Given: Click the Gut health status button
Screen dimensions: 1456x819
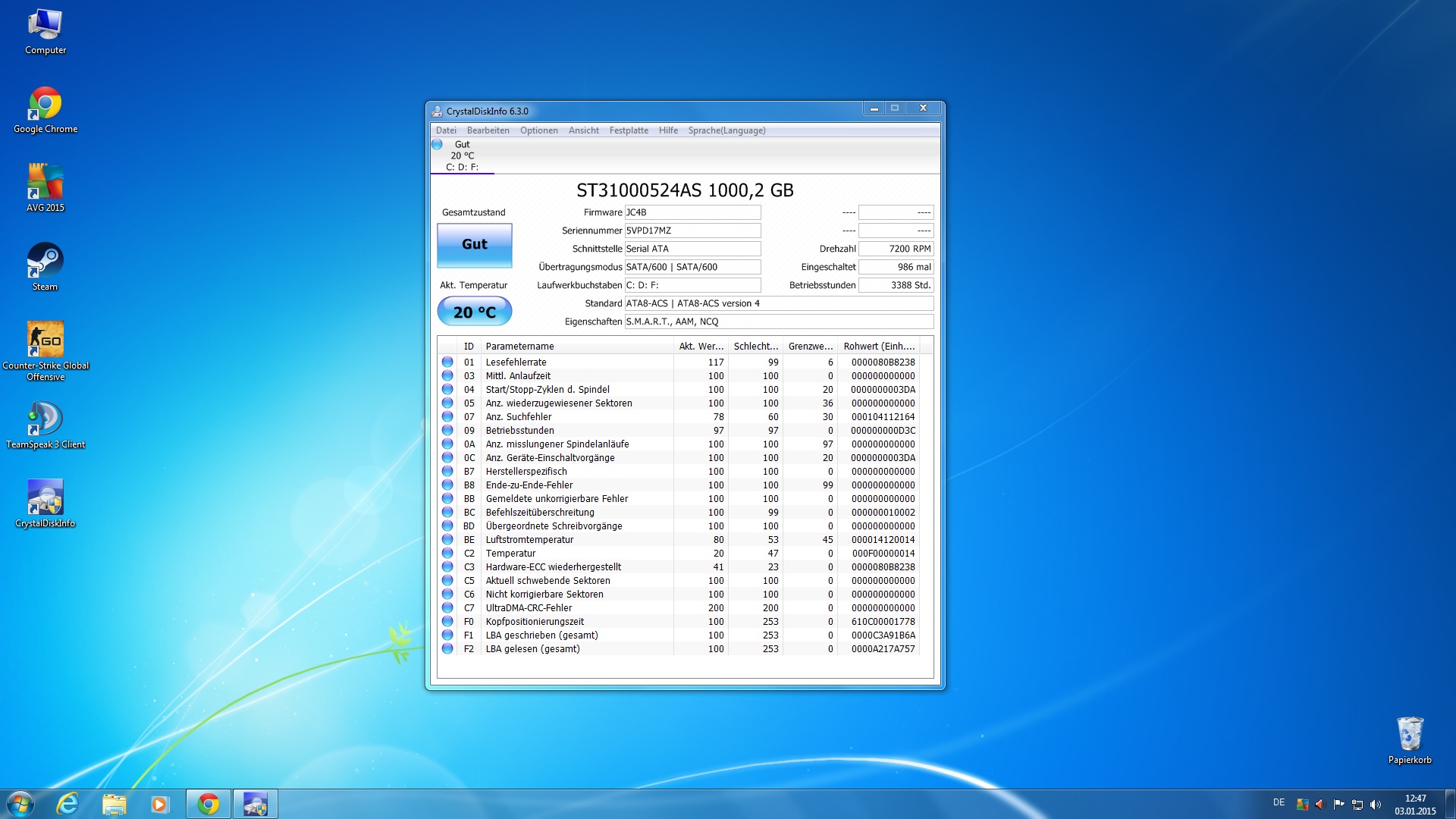Looking at the screenshot, I should [474, 245].
